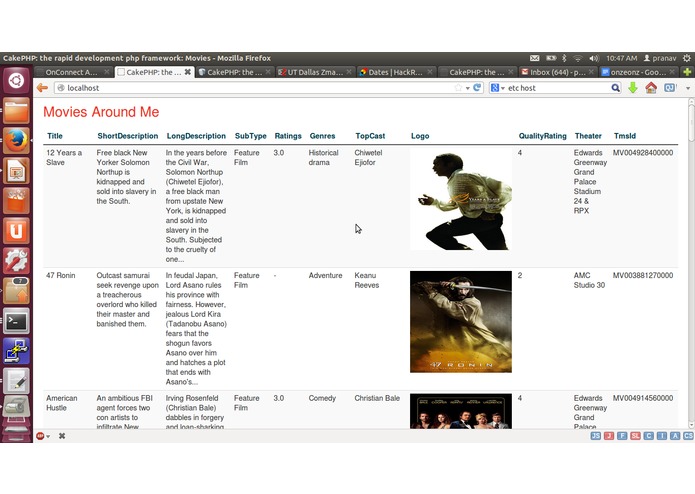The height and width of the screenshot is (494, 695).
Task: Open the volume indicator in top panel
Action: pyautogui.click(x=593, y=58)
